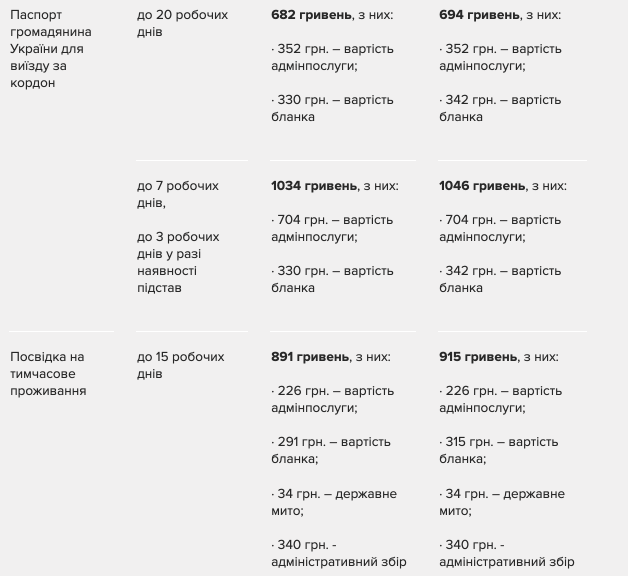Click the "Паспорт громадянина України для виїзду за кордон" row label
The image size is (628, 576).
pos(56,49)
